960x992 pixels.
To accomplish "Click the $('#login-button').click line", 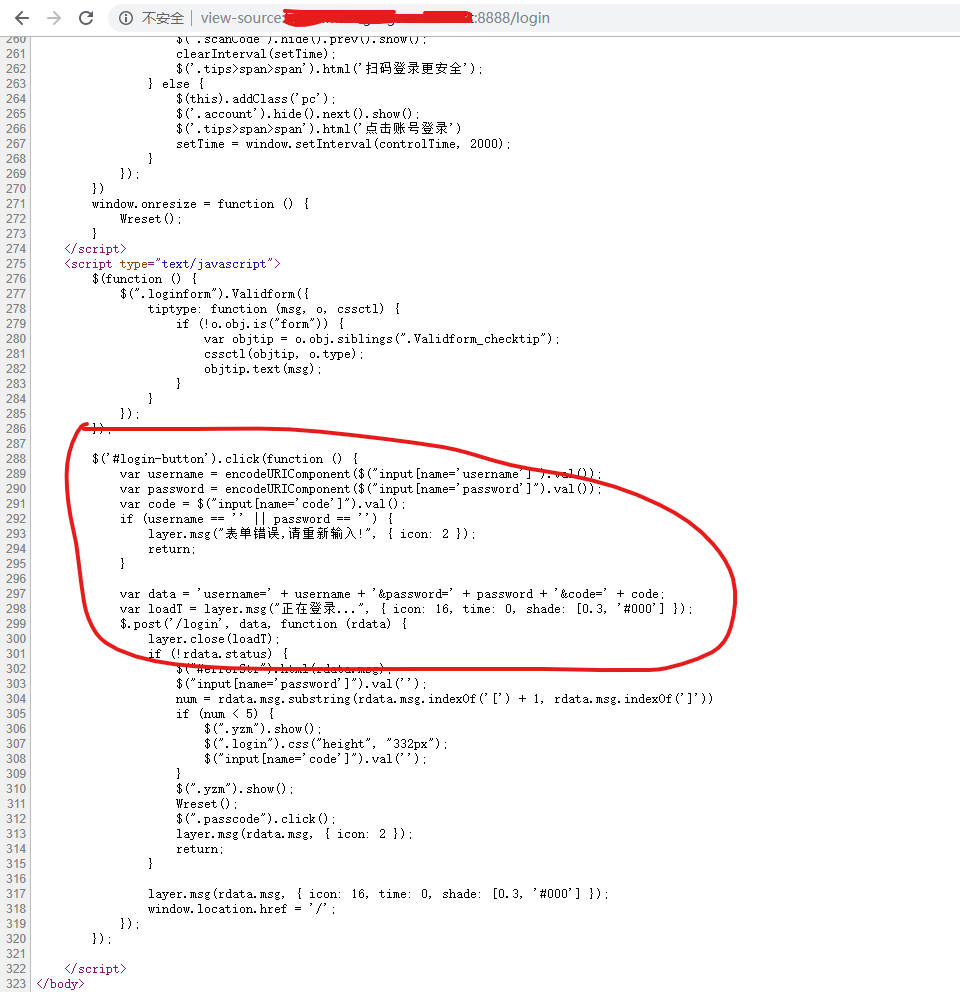I will 225,459.
